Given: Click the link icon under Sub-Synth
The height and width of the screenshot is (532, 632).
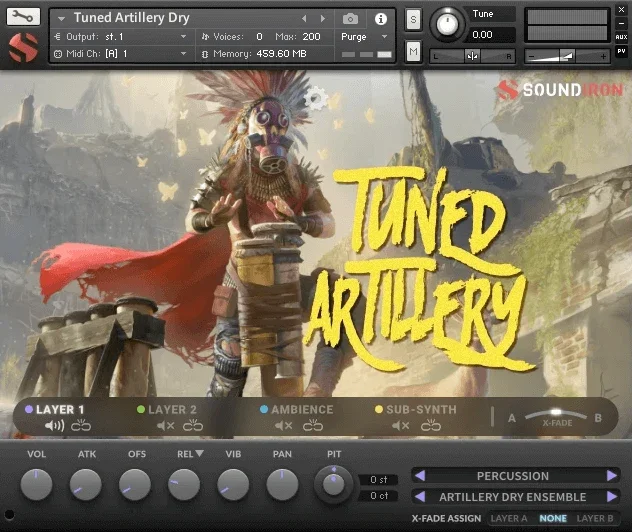Looking at the screenshot, I should click(x=431, y=426).
